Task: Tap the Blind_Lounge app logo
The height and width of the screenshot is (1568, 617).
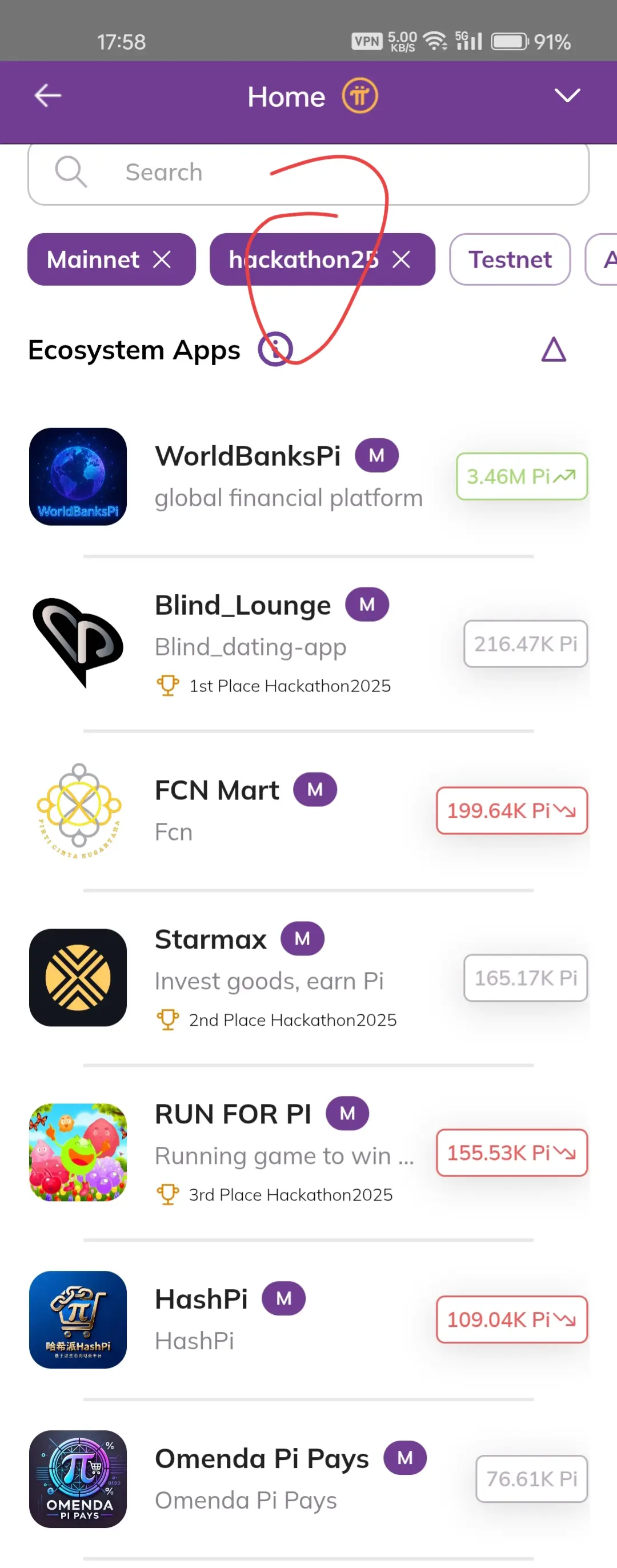Action: (x=78, y=642)
